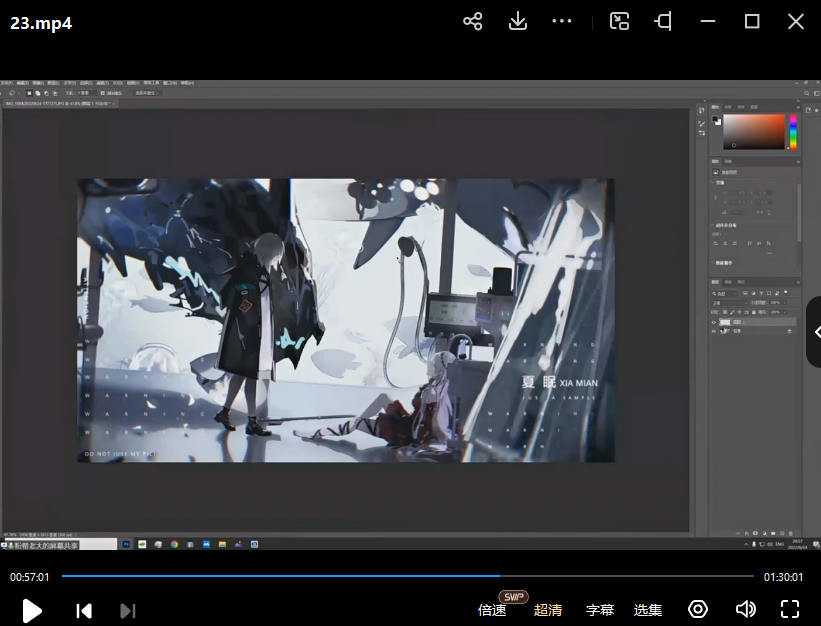Switch to mini-window picture-in-picture mode
This screenshot has height=626, width=821.
(620, 21)
